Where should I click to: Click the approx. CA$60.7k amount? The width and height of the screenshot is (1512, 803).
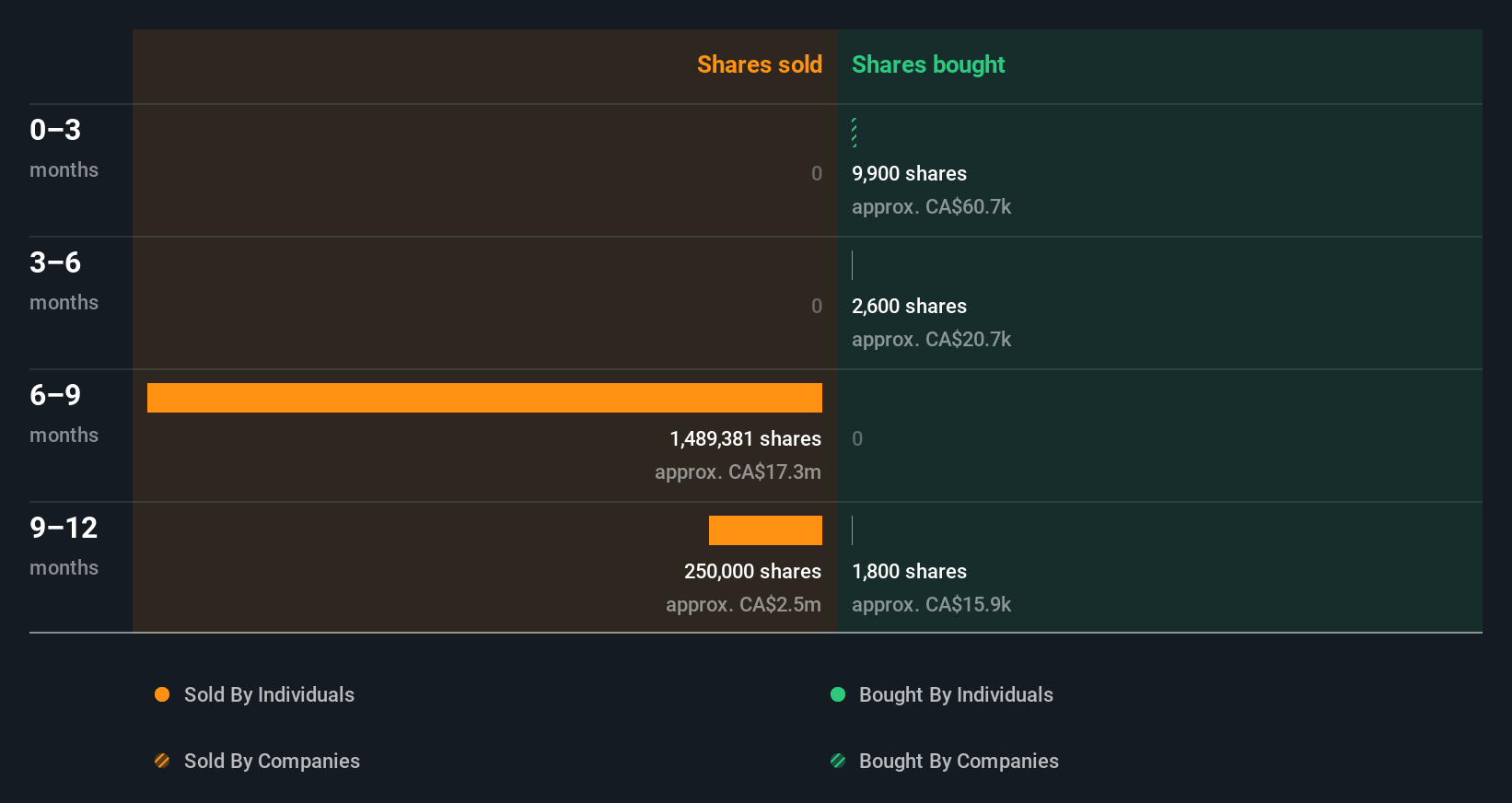[x=931, y=206]
